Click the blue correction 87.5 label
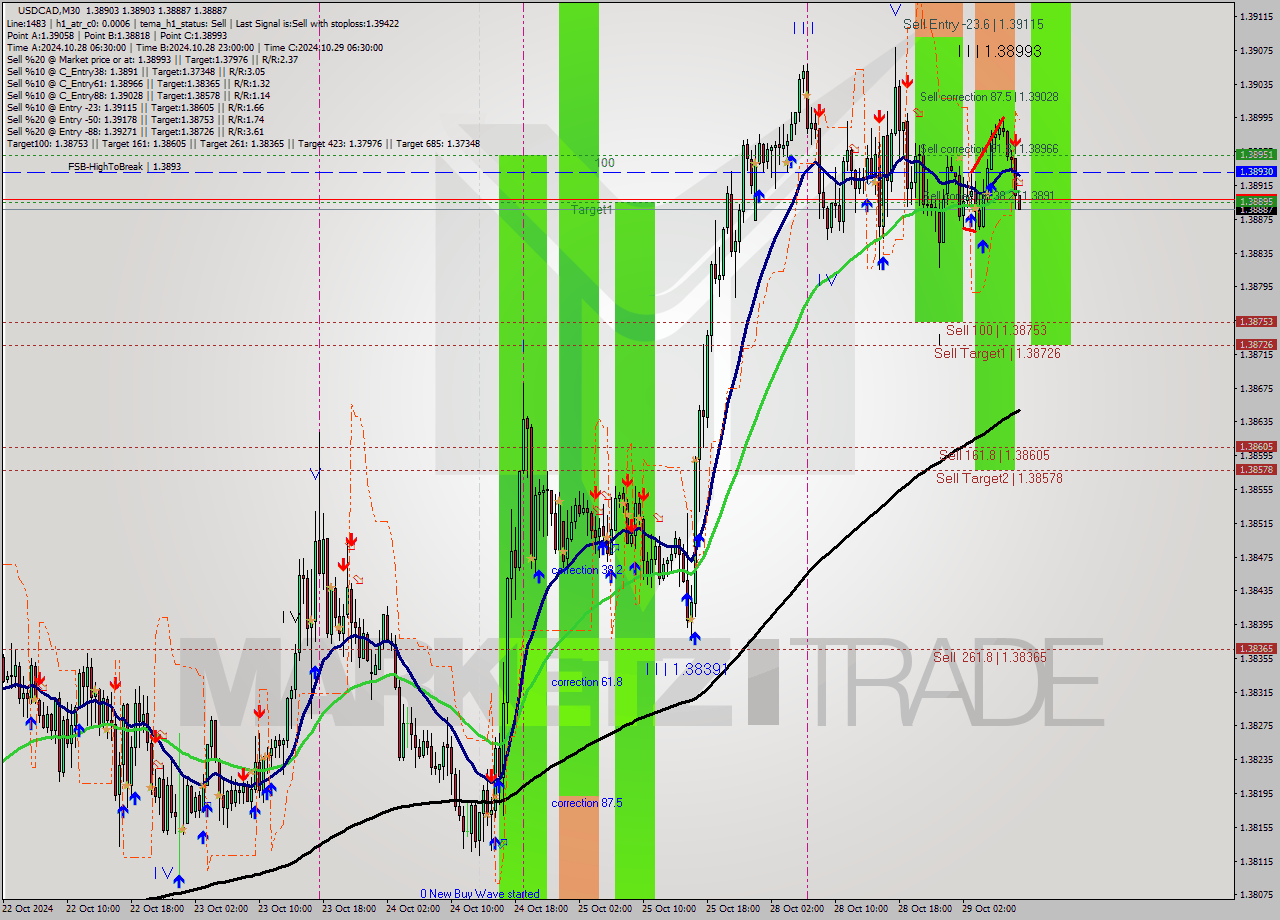The height and width of the screenshot is (920, 1280). pos(587,803)
